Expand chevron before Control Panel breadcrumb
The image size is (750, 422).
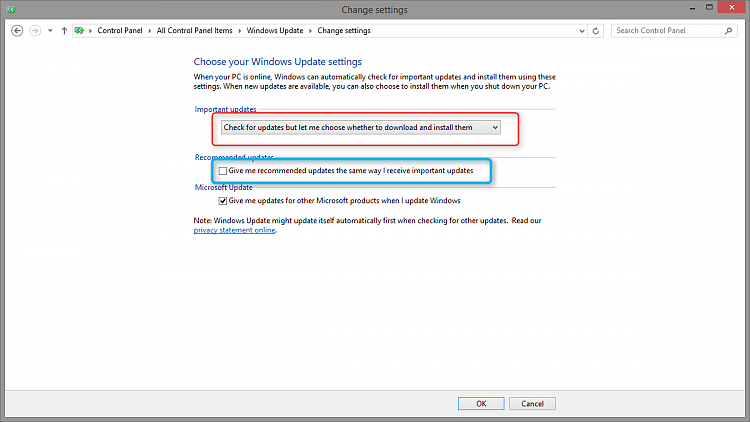[90, 31]
